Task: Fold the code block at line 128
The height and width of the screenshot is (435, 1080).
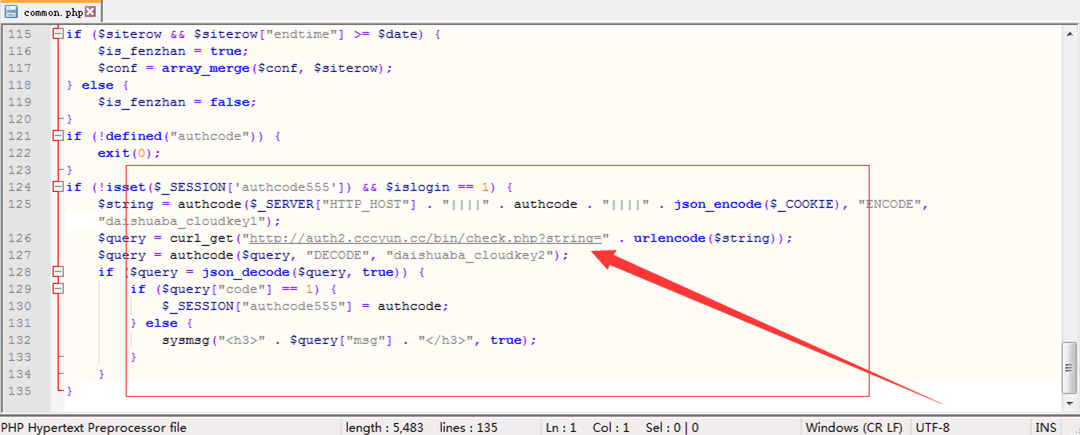Action: [x=58, y=272]
